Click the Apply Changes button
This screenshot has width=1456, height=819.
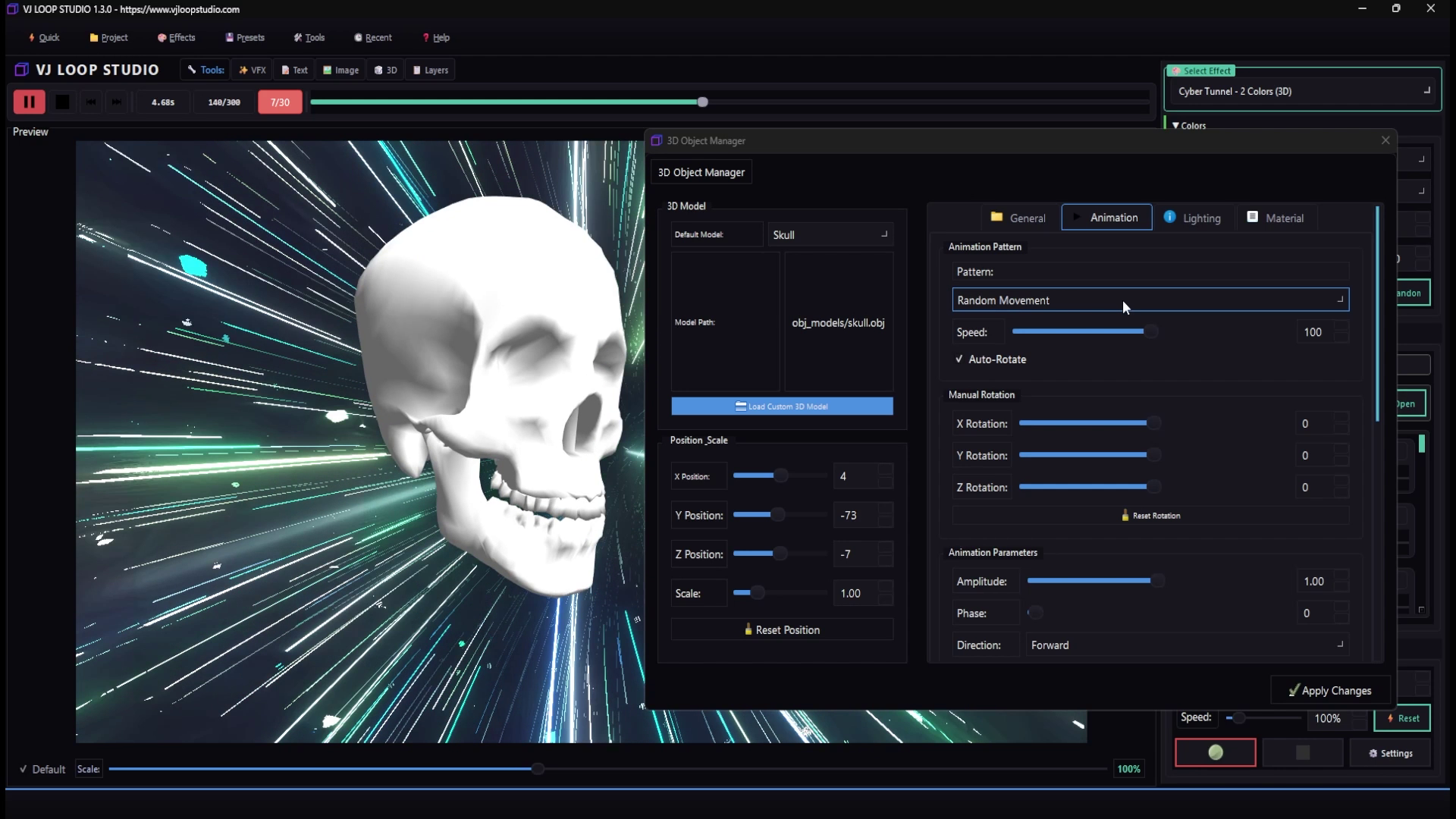[x=1330, y=691]
